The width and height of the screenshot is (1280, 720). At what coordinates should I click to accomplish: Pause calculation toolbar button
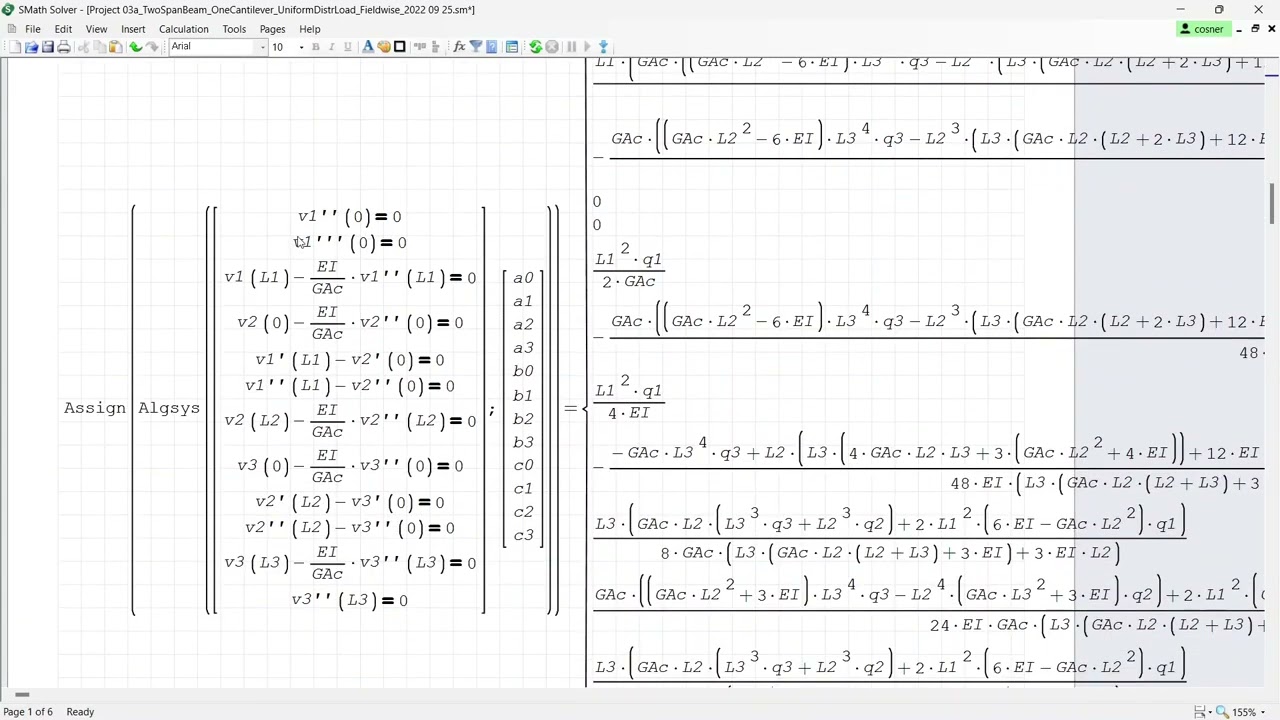coord(571,47)
